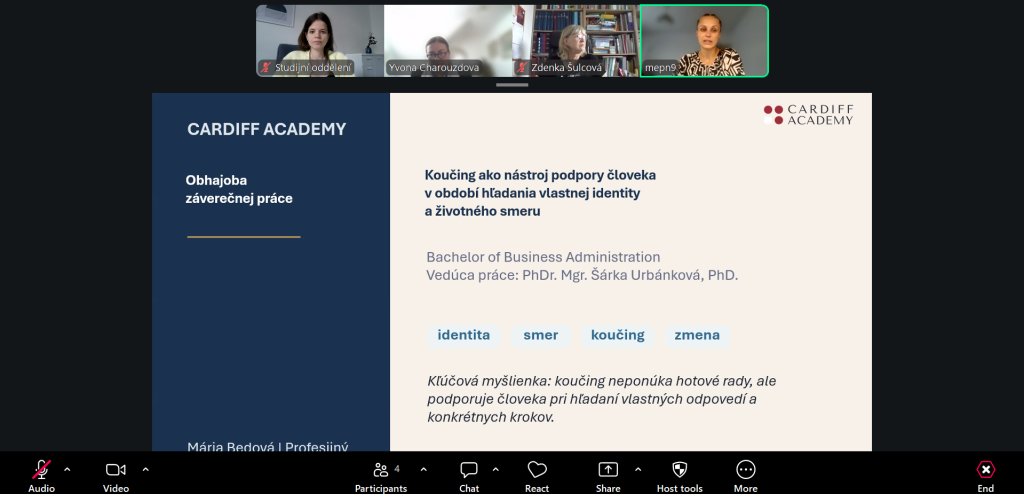Click the 'Vedúca práce' supervisor line
This screenshot has width=1024, height=494.
pos(582,276)
